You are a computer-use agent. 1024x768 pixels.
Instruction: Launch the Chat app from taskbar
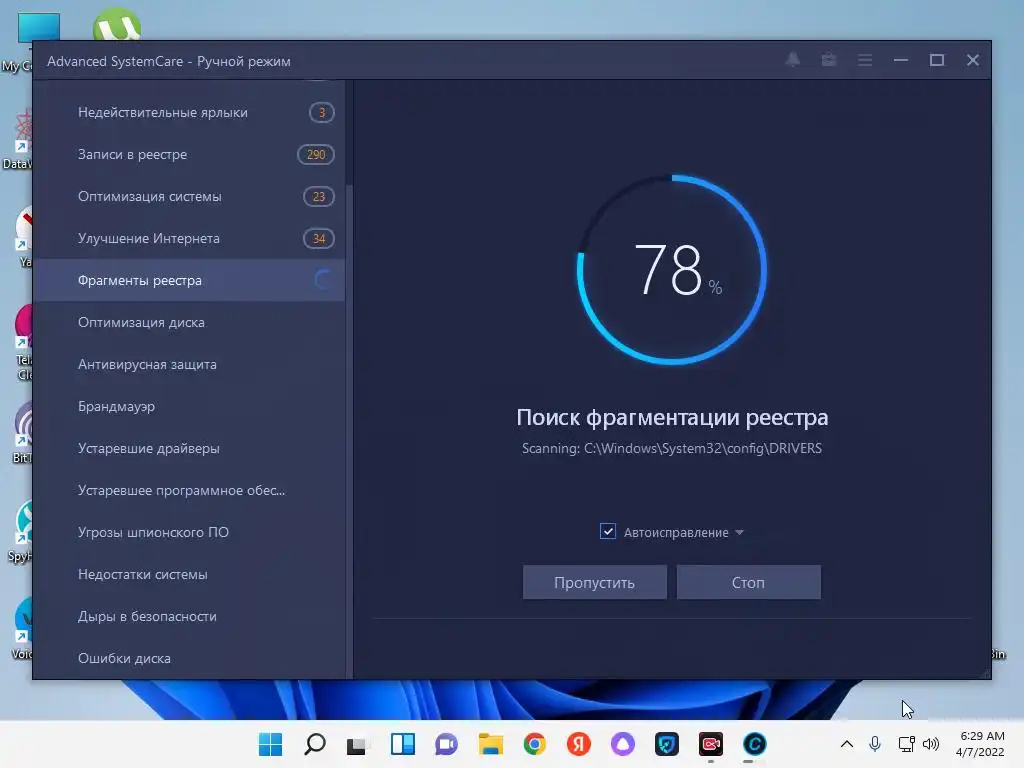tap(446, 744)
